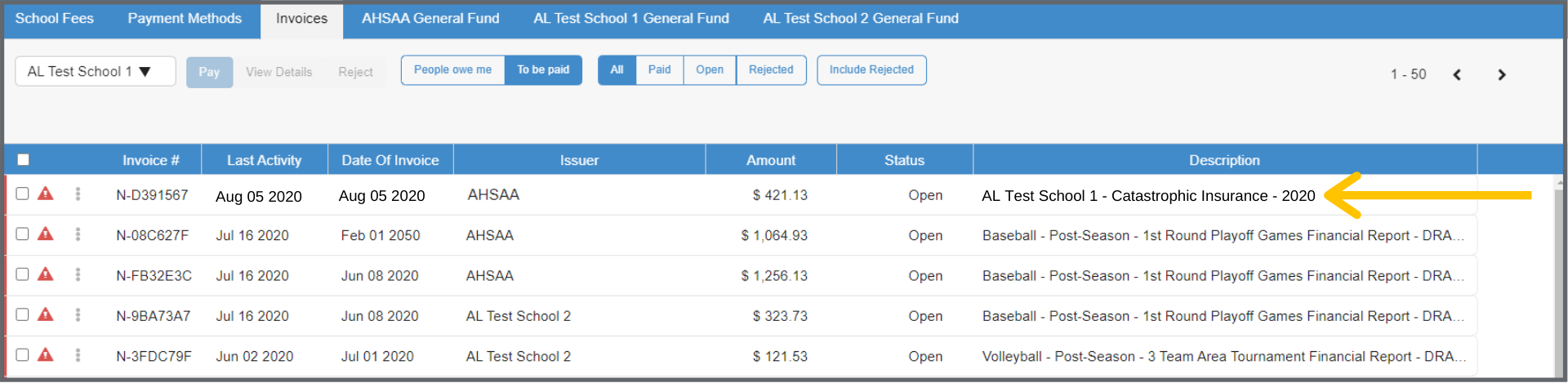Go to next page of invoices
The width and height of the screenshot is (1568, 383).
(x=1501, y=74)
